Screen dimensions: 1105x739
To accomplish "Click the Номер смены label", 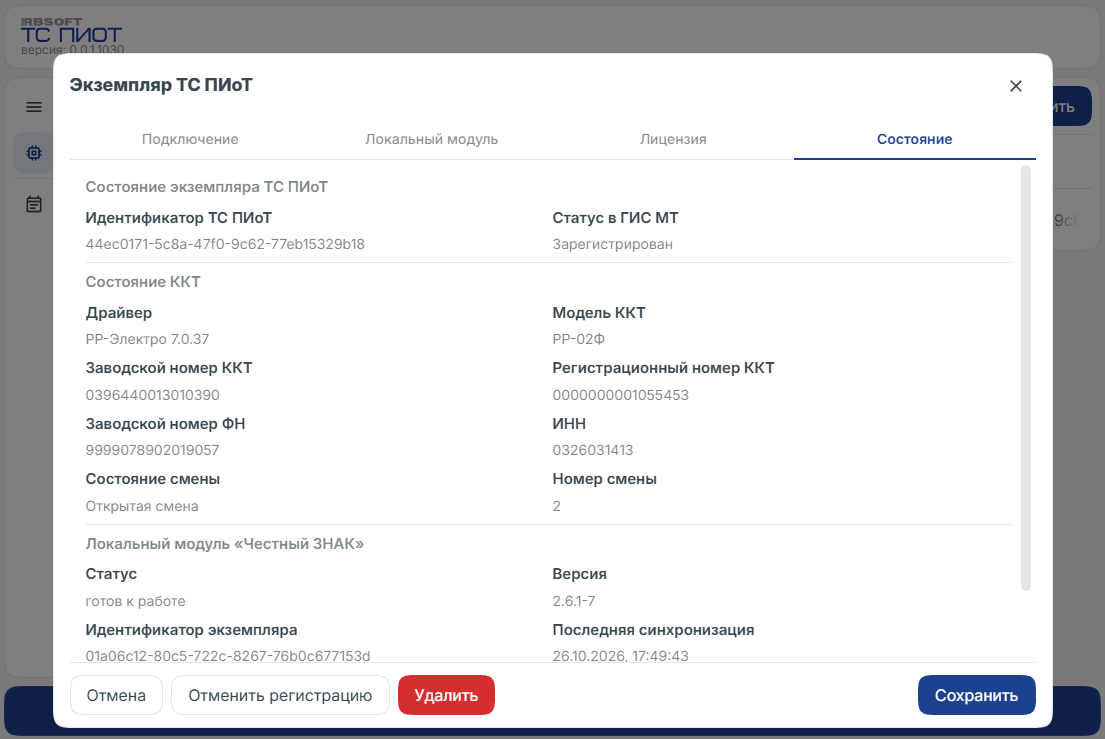I will [x=605, y=479].
